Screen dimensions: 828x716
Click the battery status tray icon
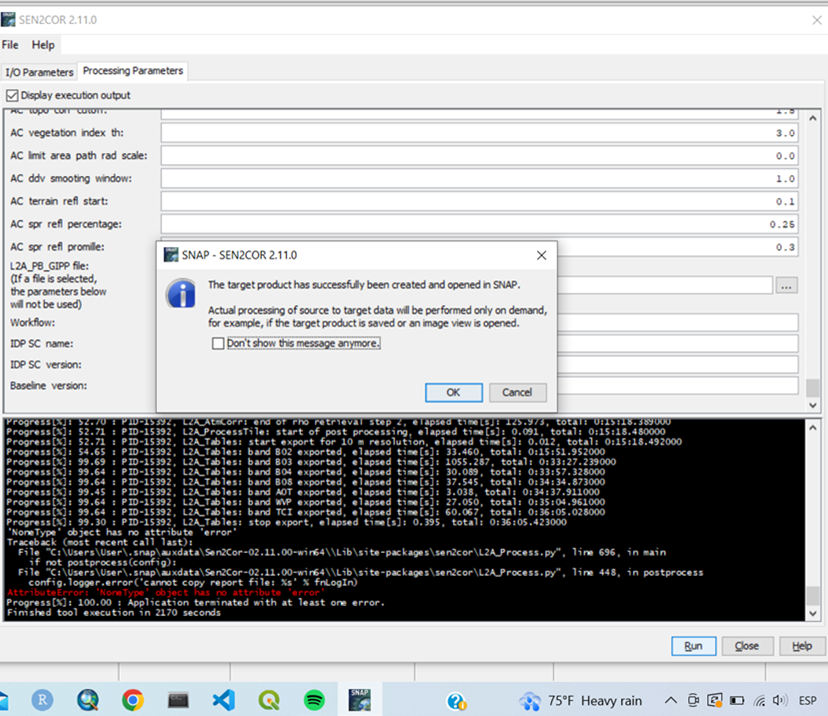point(737,701)
